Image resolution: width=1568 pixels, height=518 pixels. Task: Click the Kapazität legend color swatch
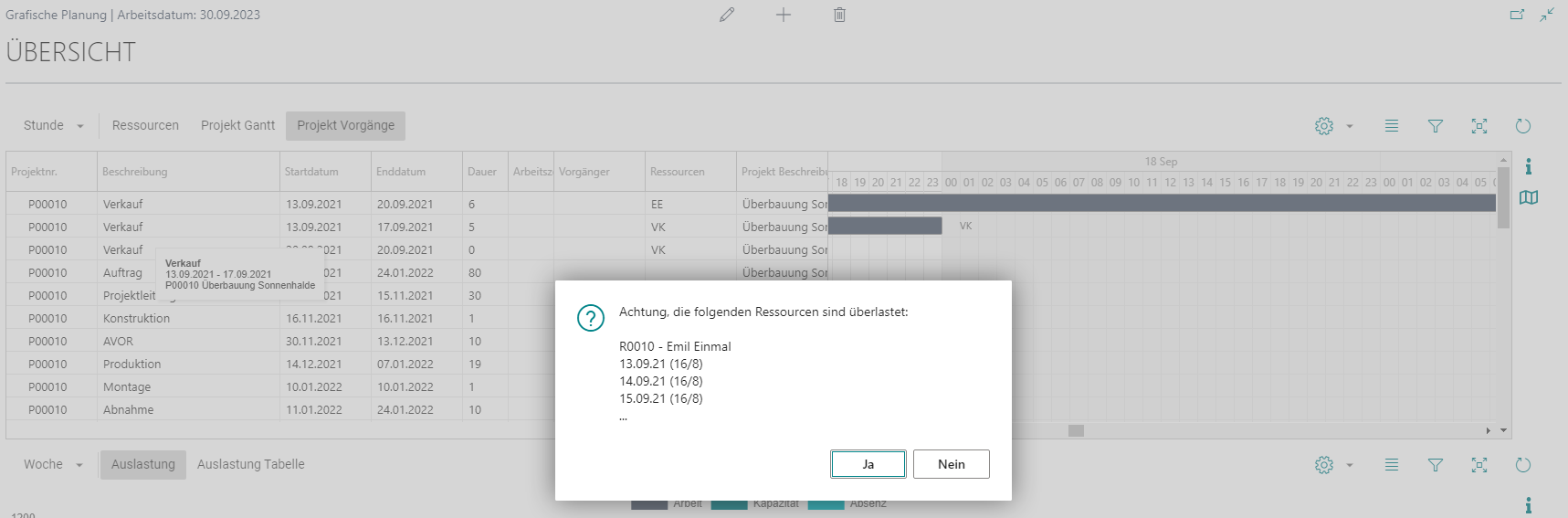730,504
